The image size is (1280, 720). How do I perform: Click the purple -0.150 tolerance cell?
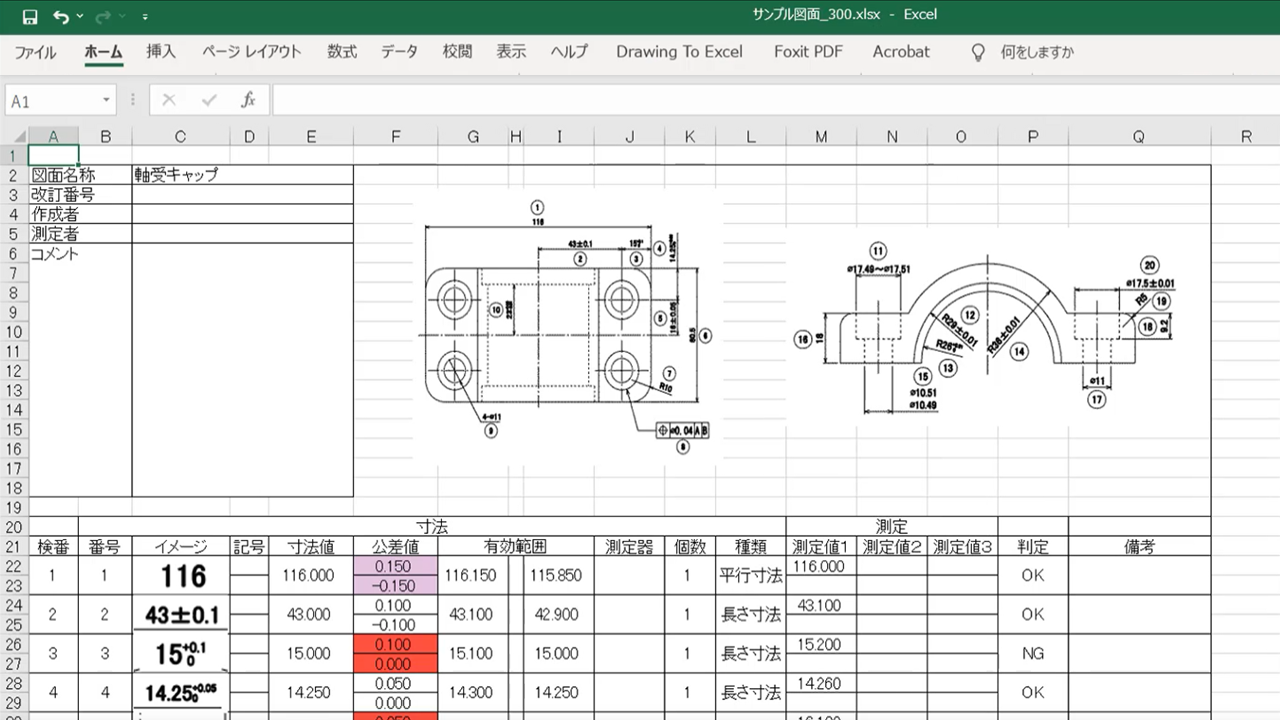(x=396, y=586)
